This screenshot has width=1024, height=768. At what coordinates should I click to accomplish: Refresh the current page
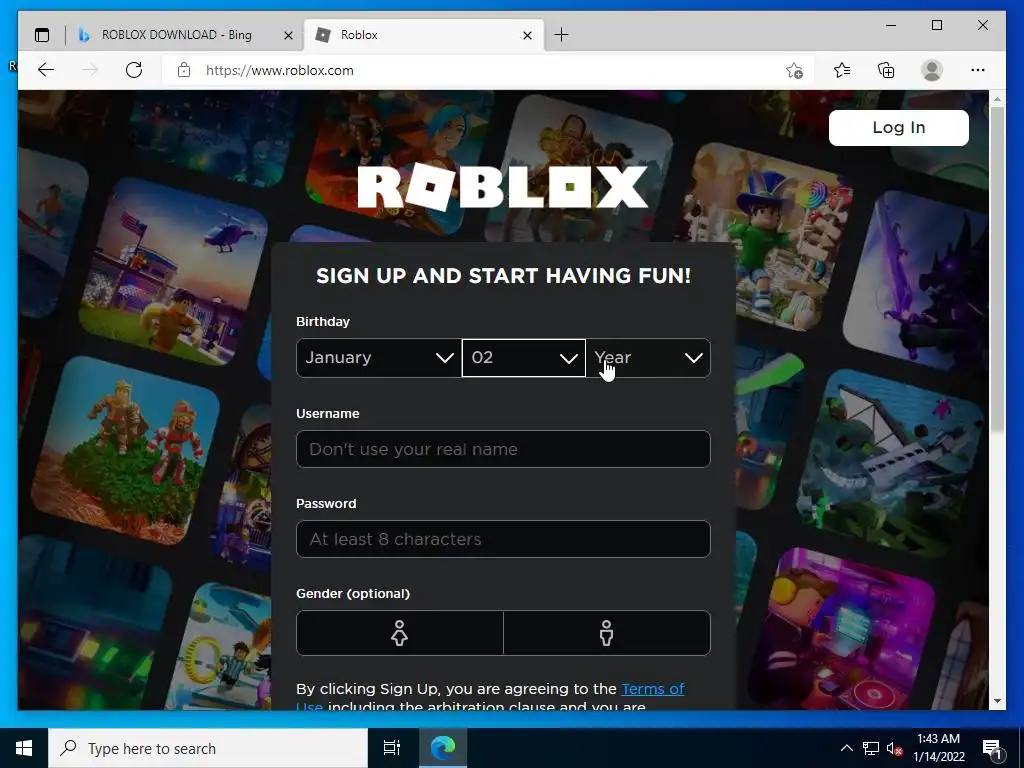(134, 70)
